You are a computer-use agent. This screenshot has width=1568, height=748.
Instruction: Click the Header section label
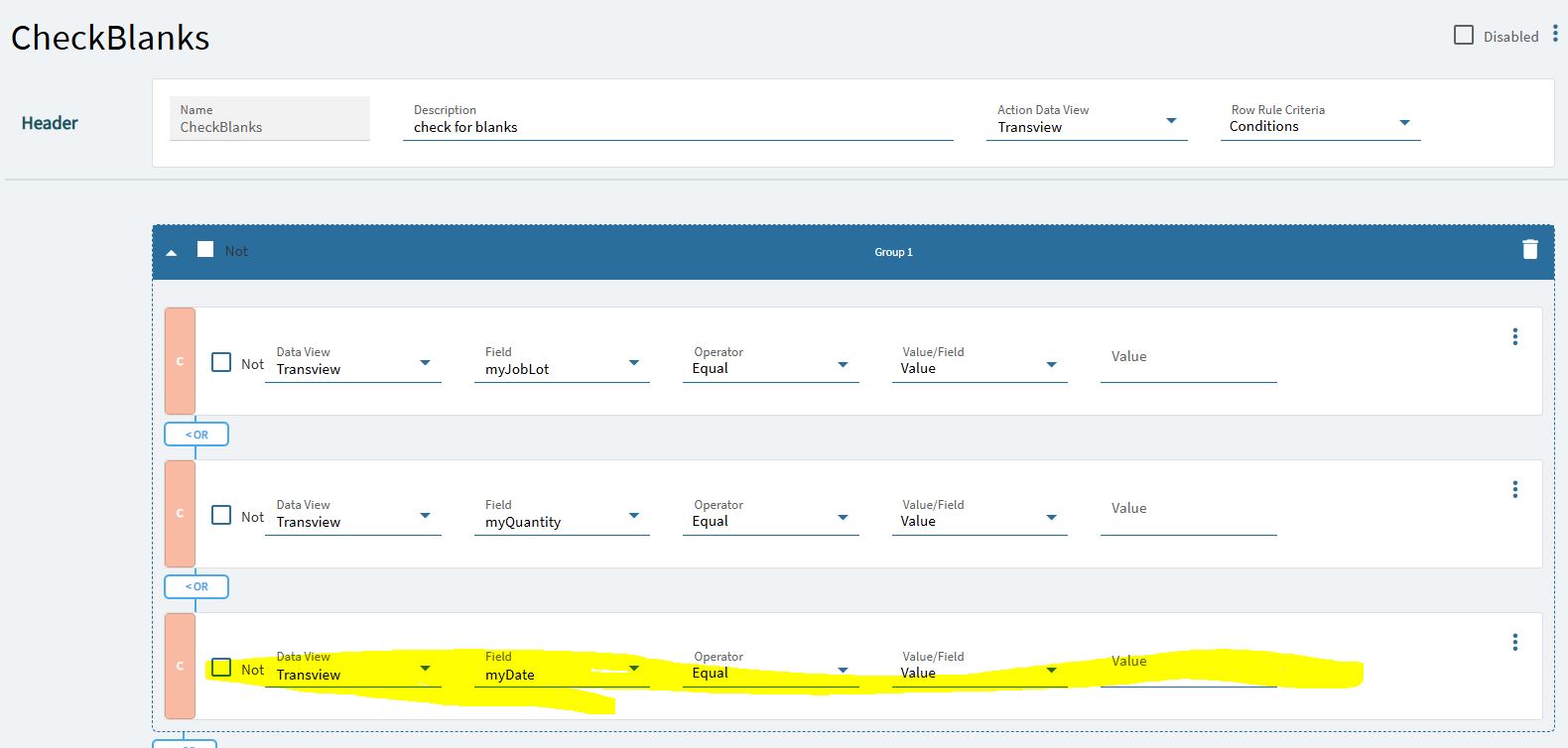point(50,123)
